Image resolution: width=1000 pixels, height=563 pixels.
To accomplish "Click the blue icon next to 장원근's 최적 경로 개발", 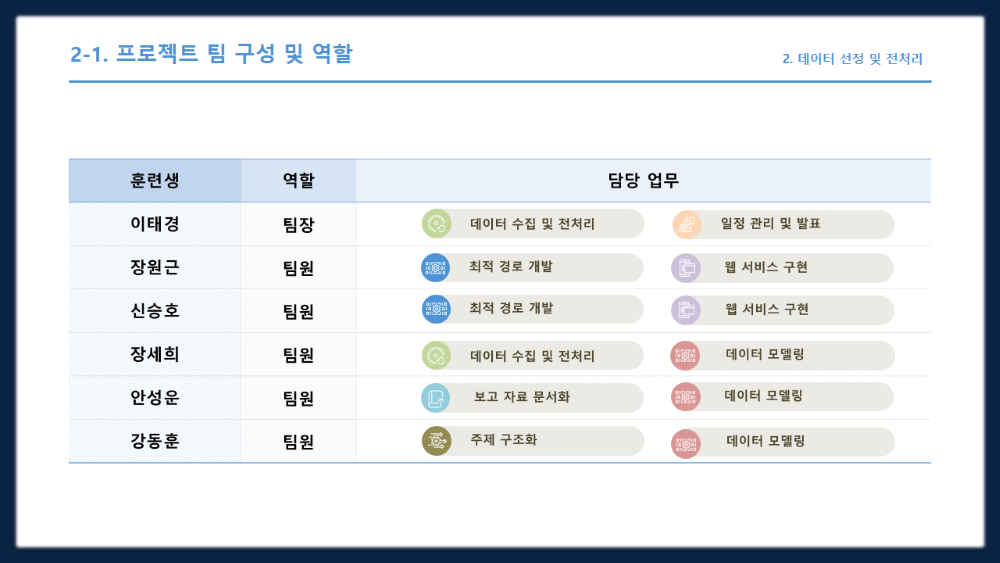I will [436, 268].
